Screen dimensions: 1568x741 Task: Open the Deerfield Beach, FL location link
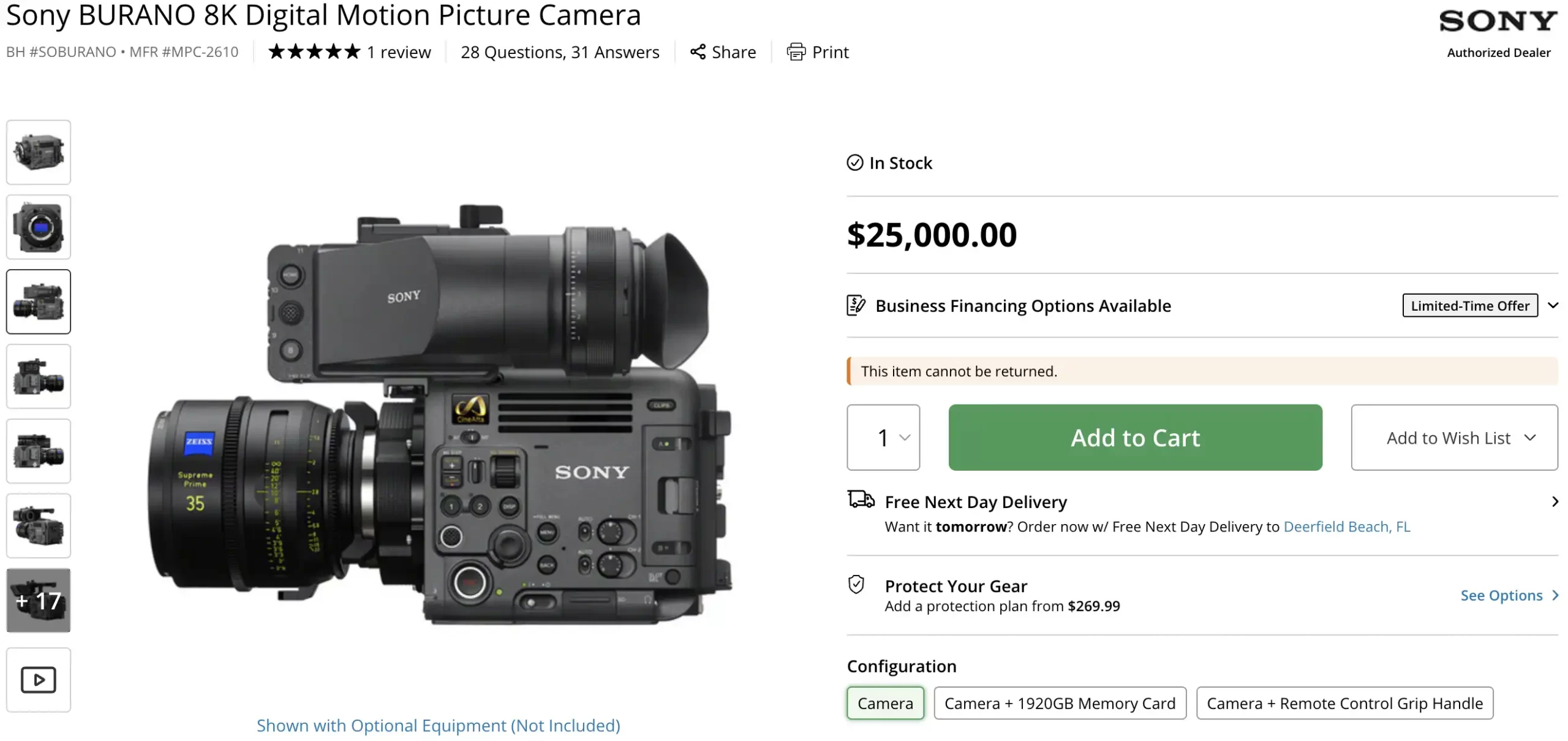[x=1346, y=526]
